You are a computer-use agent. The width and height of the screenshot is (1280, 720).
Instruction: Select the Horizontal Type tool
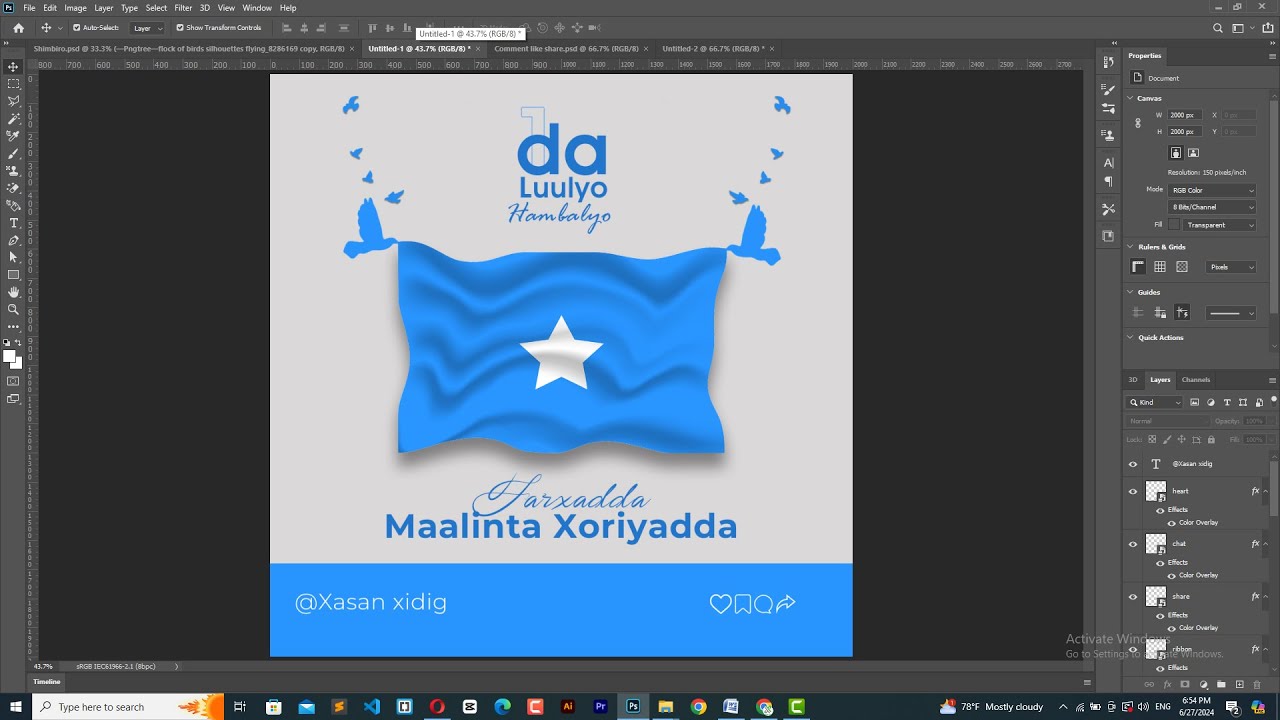click(13, 223)
